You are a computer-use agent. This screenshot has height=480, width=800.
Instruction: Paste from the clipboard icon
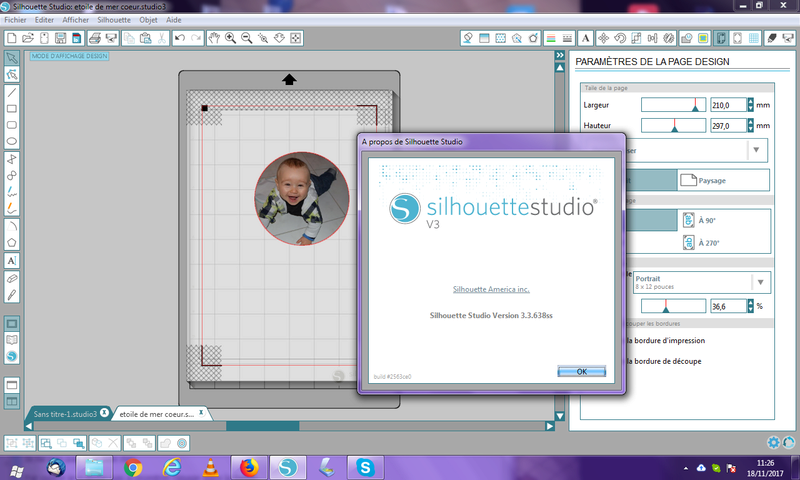(145, 38)
